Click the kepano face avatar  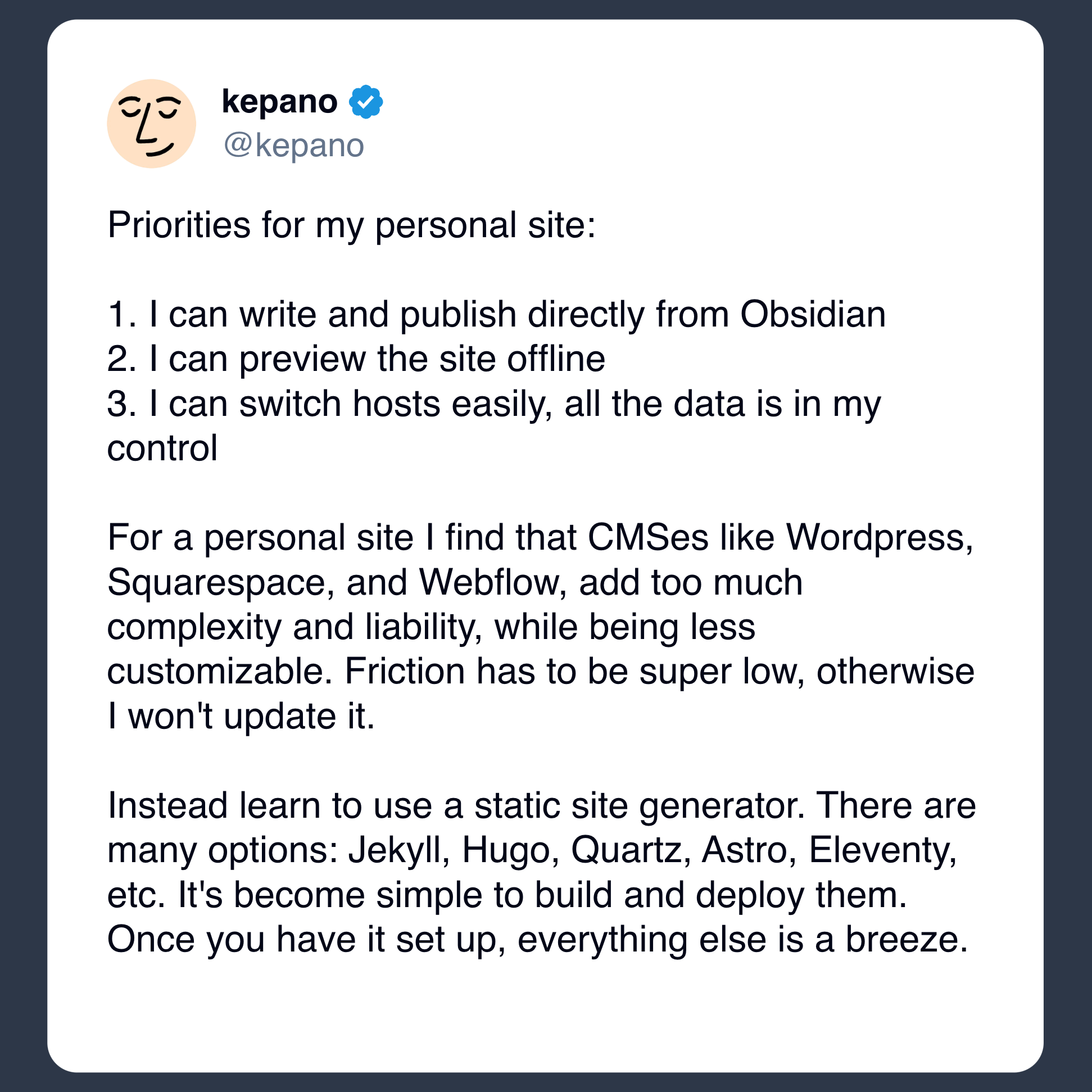pos(152,124)
